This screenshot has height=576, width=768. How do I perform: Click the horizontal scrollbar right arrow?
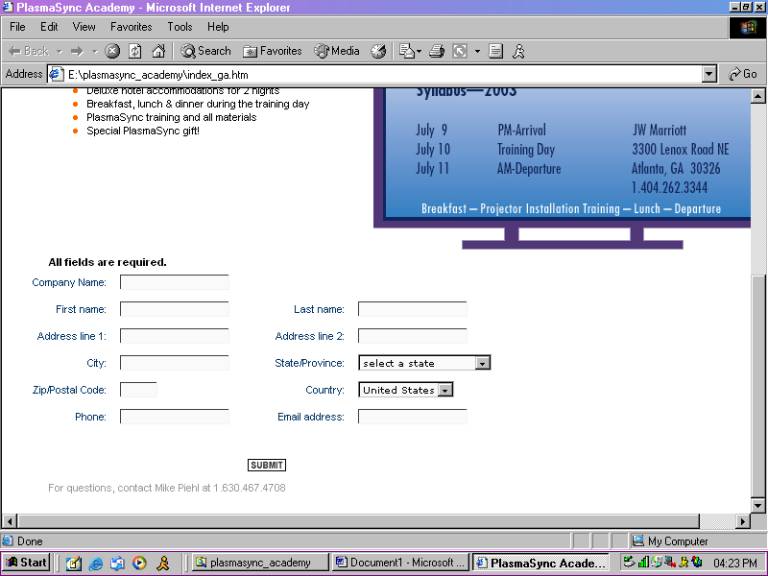tap(743, 521)
